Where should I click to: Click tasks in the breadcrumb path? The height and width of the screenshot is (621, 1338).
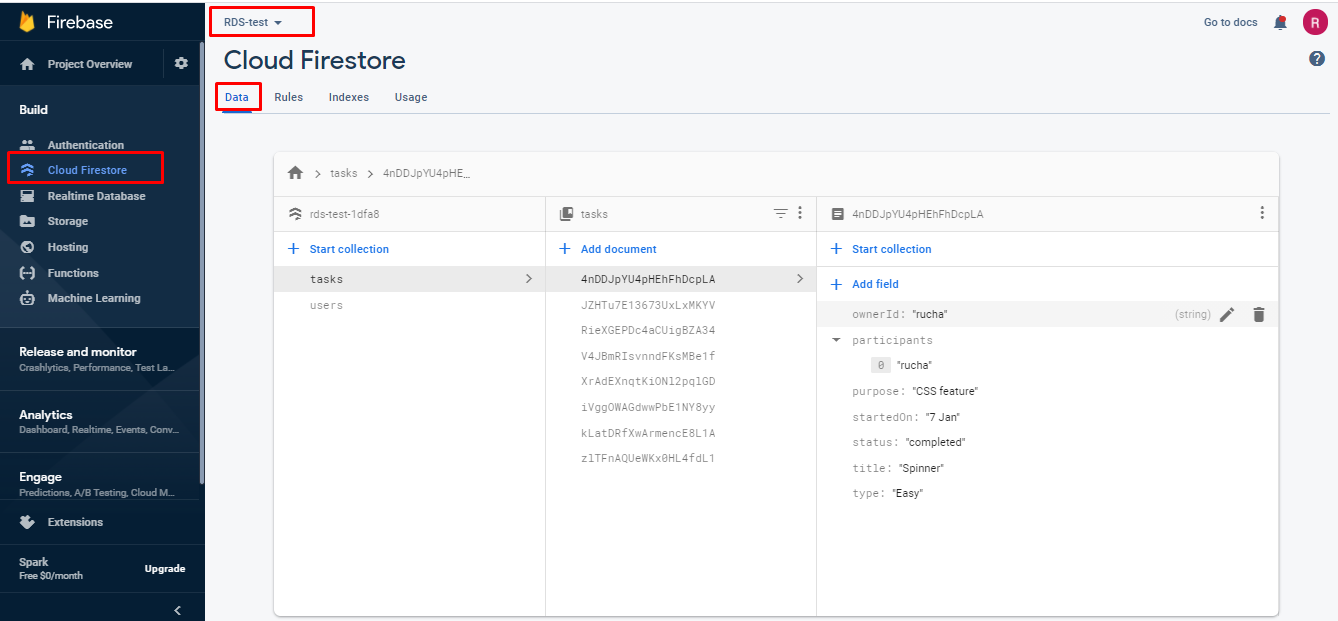343,173
